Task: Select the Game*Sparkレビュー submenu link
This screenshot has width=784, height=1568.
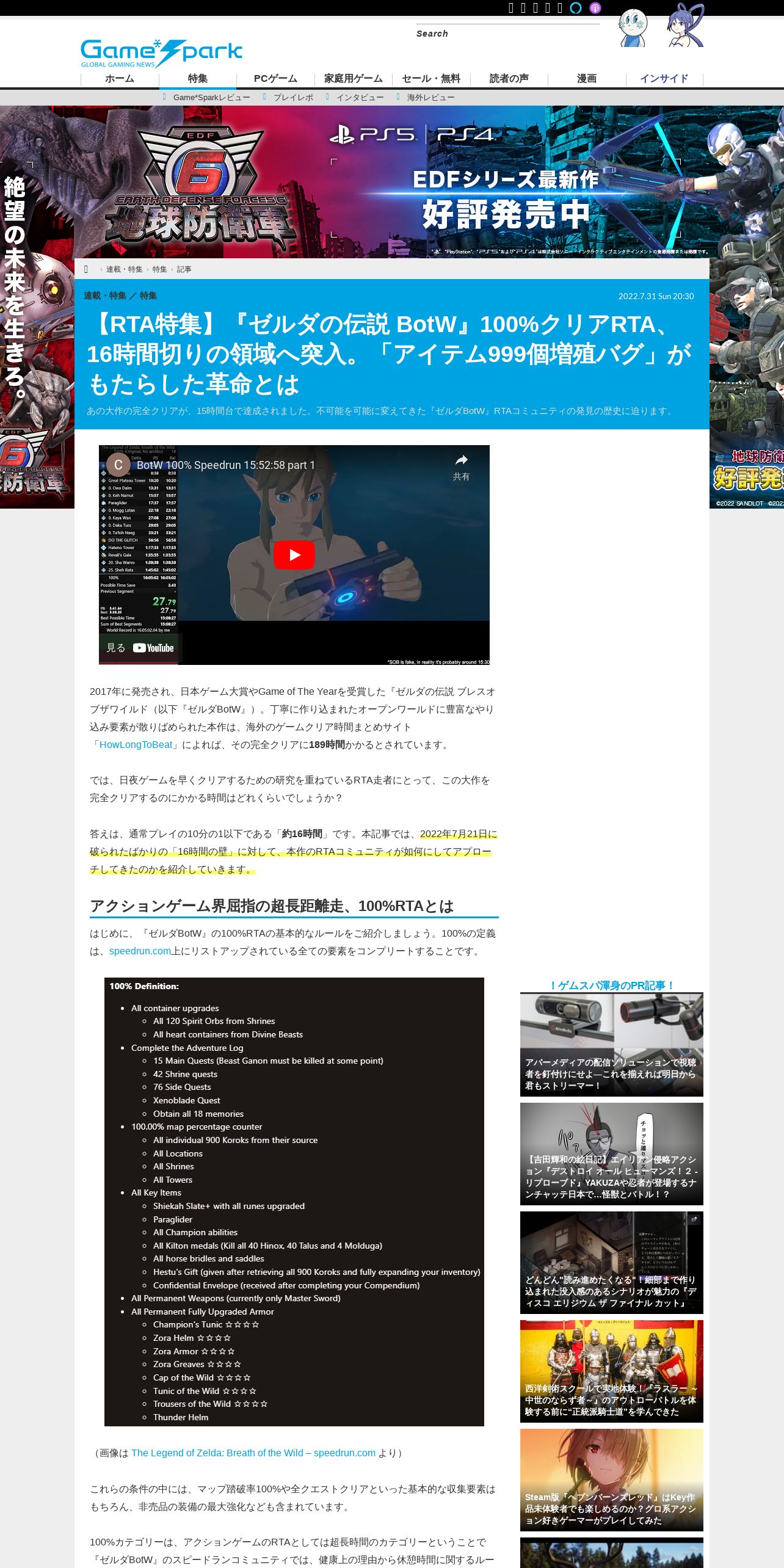Action: pyautogui.click(x=211, y=98)
